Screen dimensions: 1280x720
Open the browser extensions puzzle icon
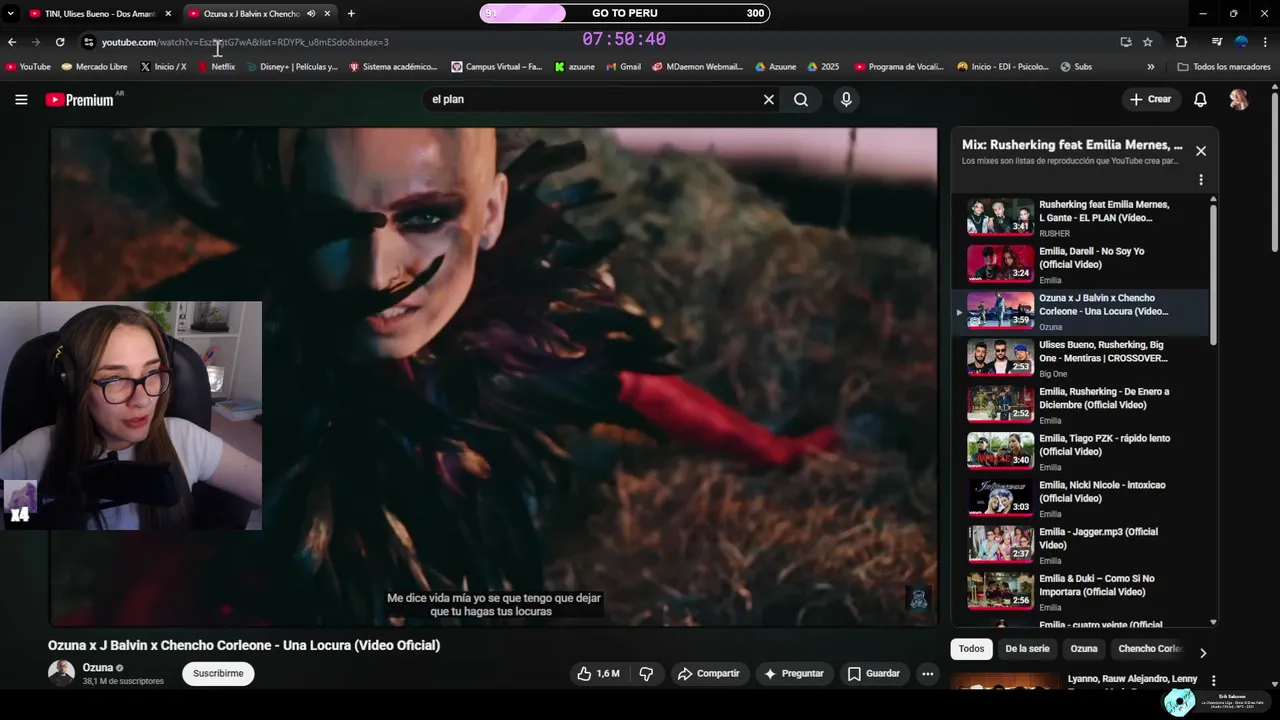point(1181,42)
